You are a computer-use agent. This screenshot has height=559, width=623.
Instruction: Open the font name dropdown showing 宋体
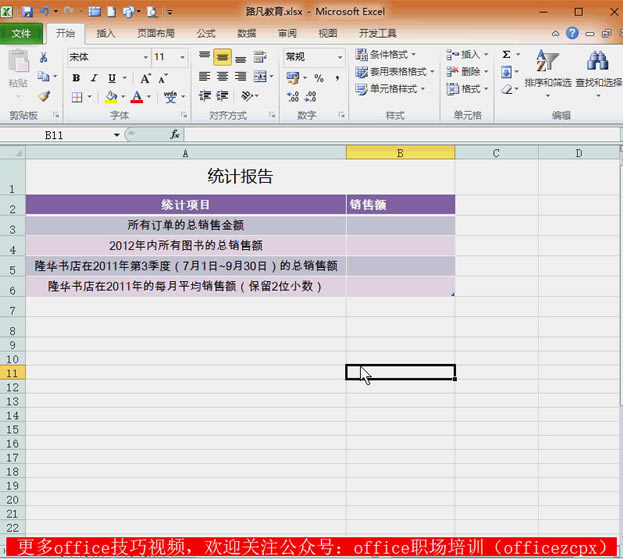tap(106, 57)
